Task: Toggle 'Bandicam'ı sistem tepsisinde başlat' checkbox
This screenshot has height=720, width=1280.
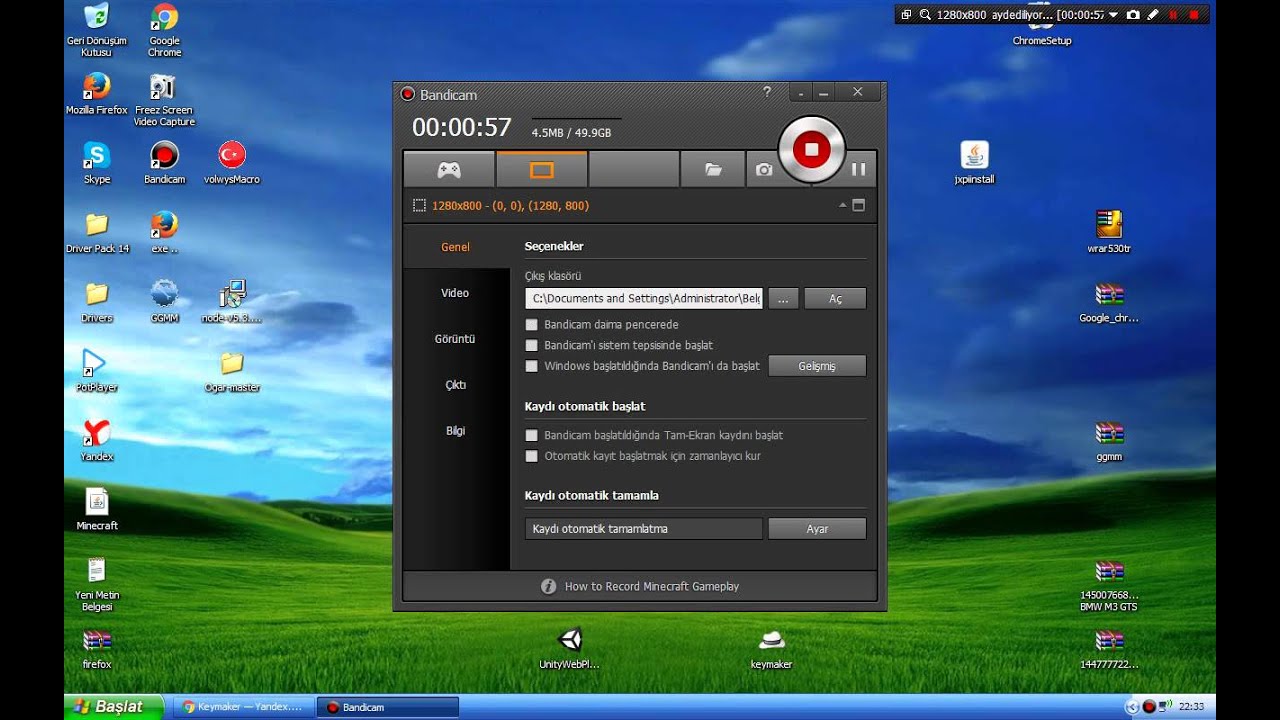Action: click(532, 345)
